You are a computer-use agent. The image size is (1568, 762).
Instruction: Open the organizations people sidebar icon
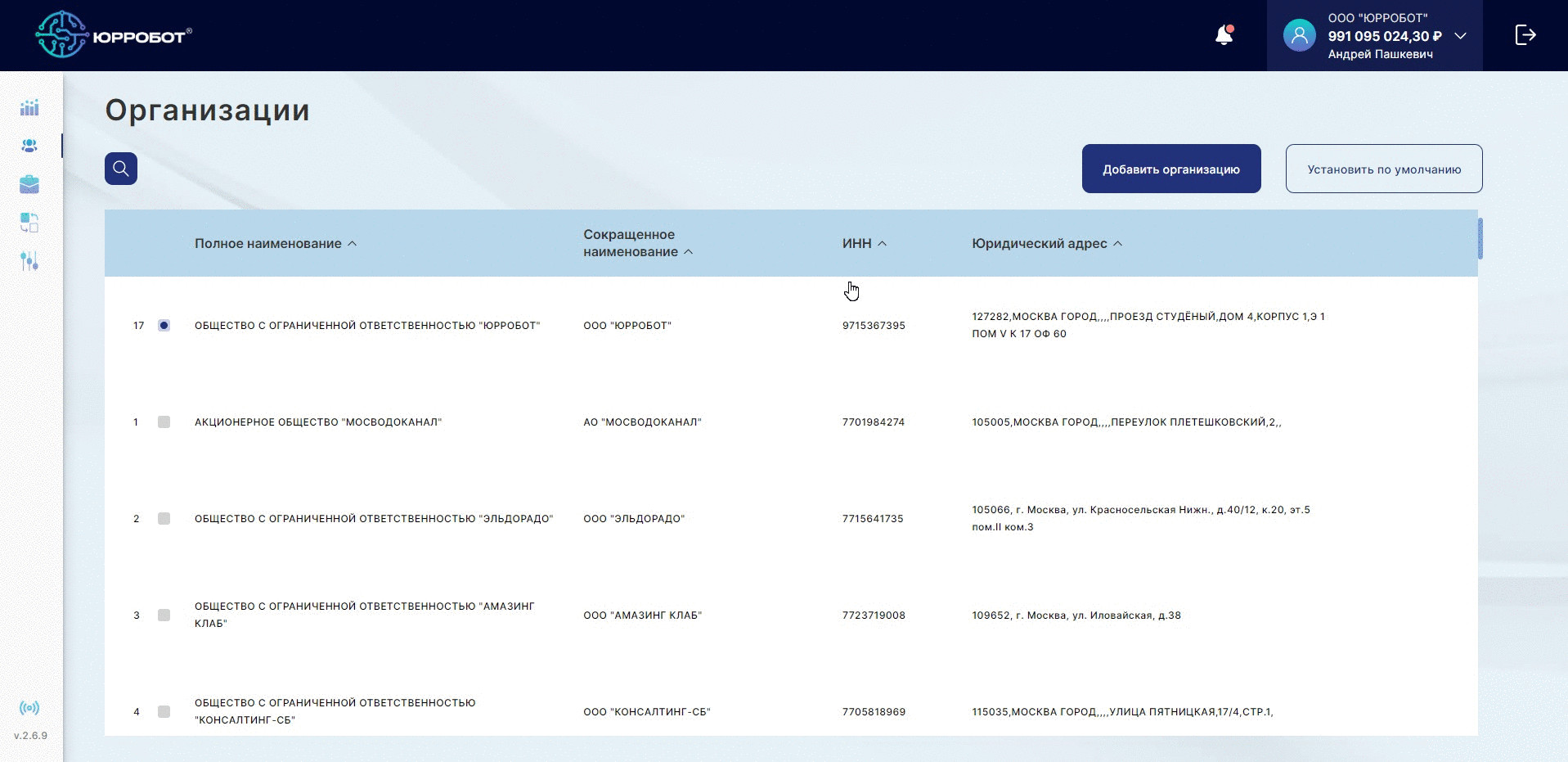click(x=29, y=146)
